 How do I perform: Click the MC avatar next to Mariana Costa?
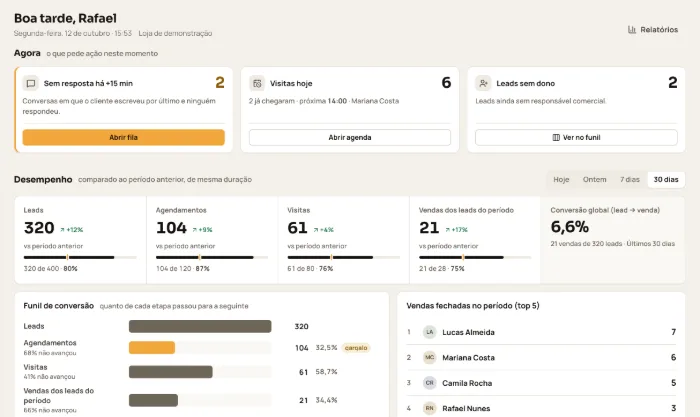point(429,358)
